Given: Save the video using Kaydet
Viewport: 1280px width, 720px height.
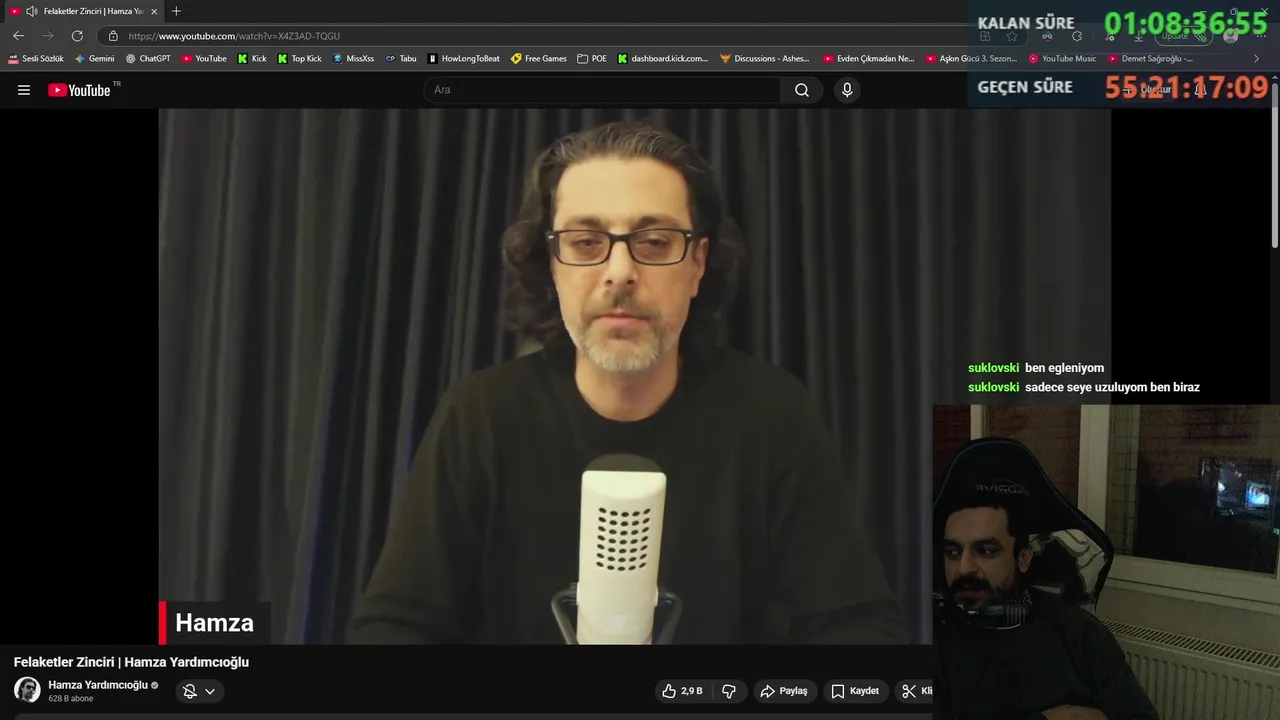Looking at the screenshot, I should [855, 691].
